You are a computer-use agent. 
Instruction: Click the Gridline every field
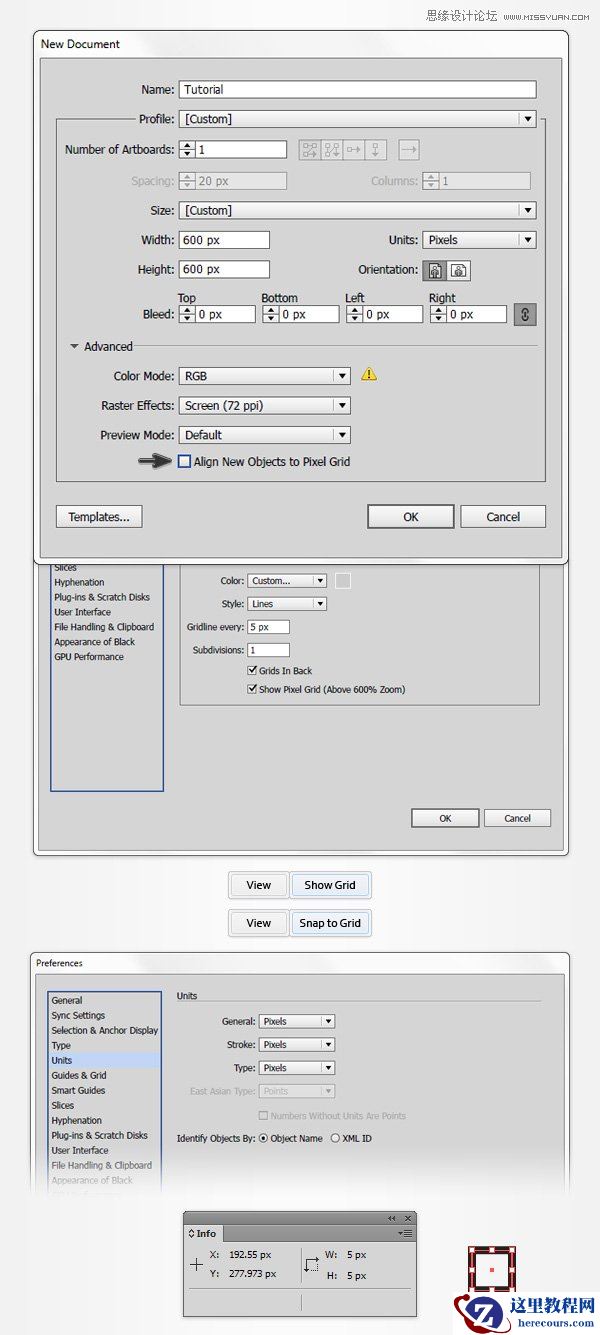point(268,627)
